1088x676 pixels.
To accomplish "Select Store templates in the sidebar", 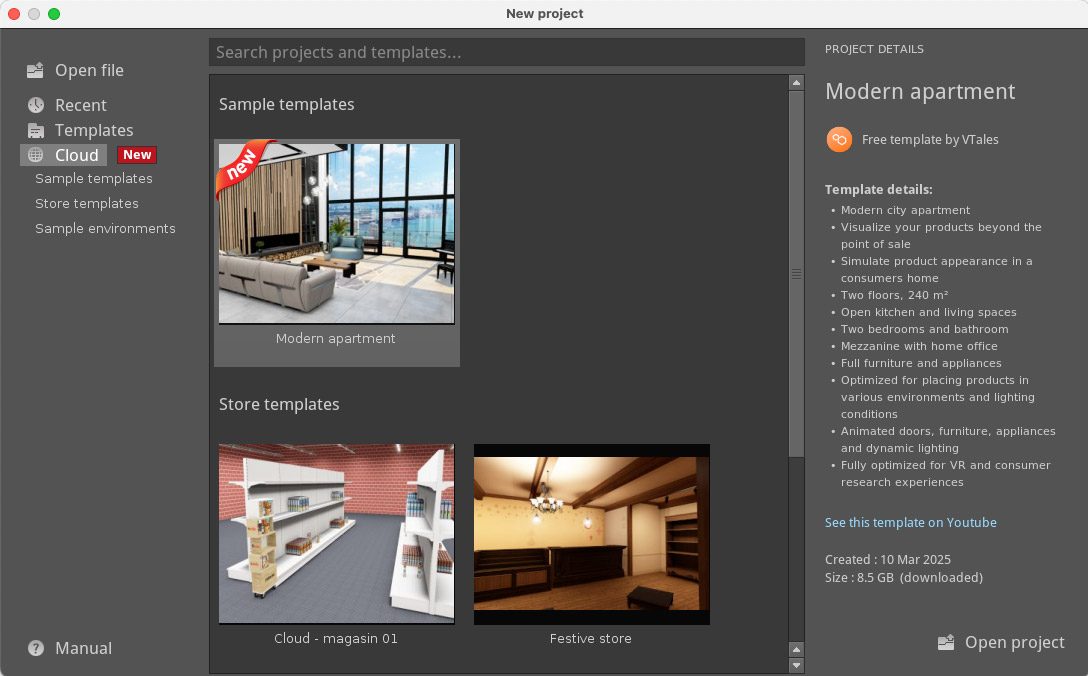I will point(87,204).
